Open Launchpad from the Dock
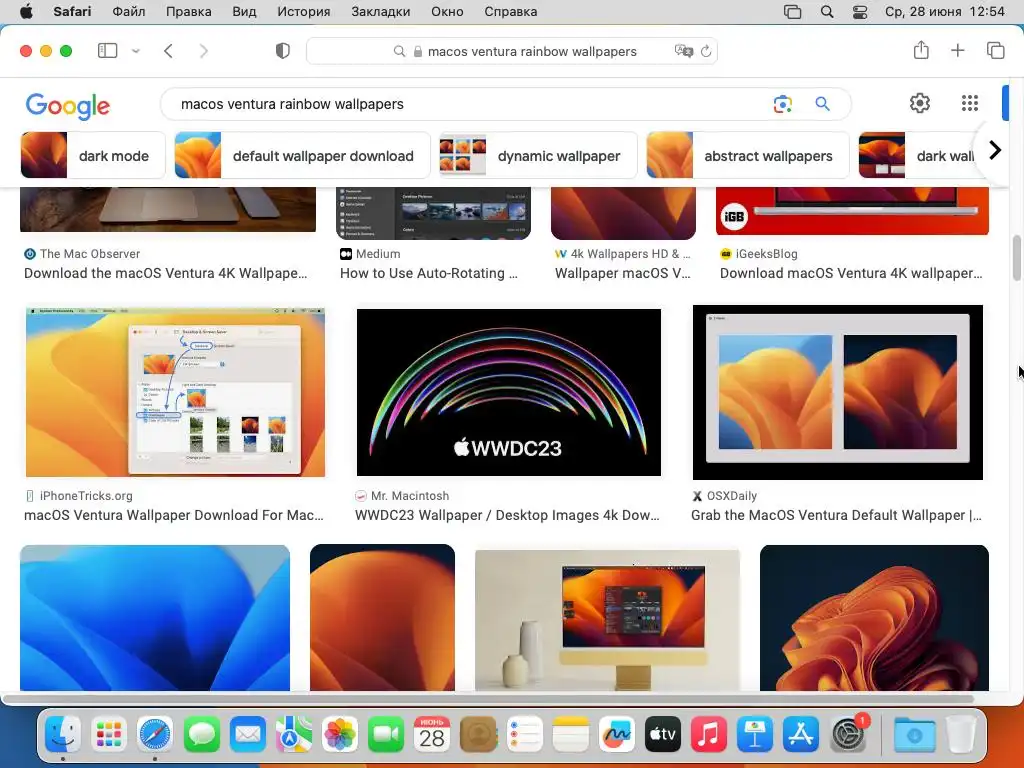This screenshot has height=768, width=1024. tap(108, 735)
